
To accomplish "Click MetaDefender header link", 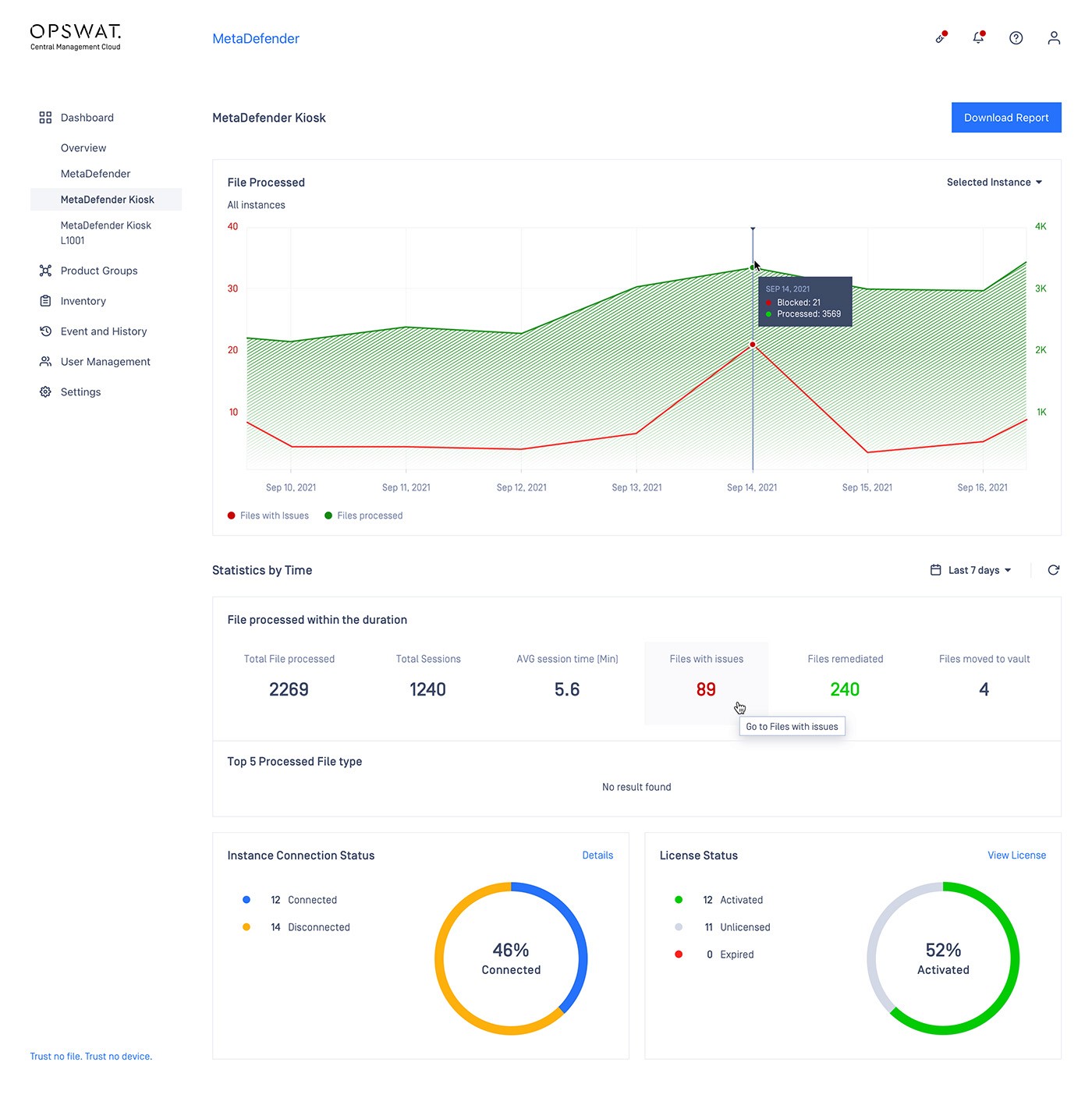I will click(x=256, y=39).
